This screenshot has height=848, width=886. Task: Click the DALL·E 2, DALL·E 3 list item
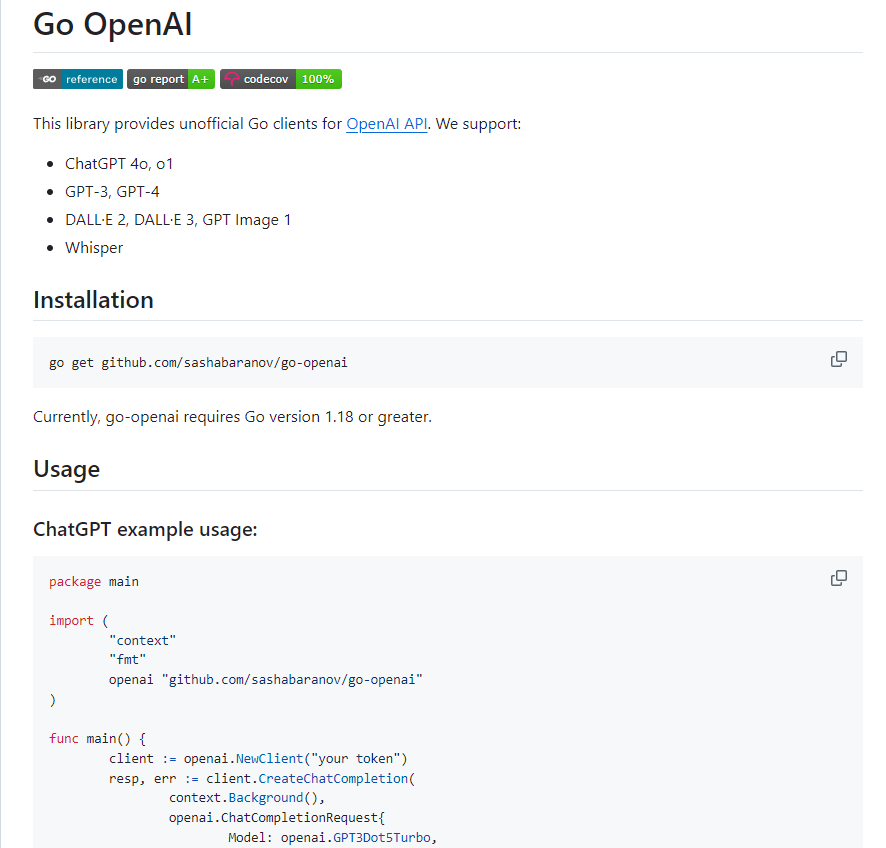pyautogui.click(x=178, y=219)
